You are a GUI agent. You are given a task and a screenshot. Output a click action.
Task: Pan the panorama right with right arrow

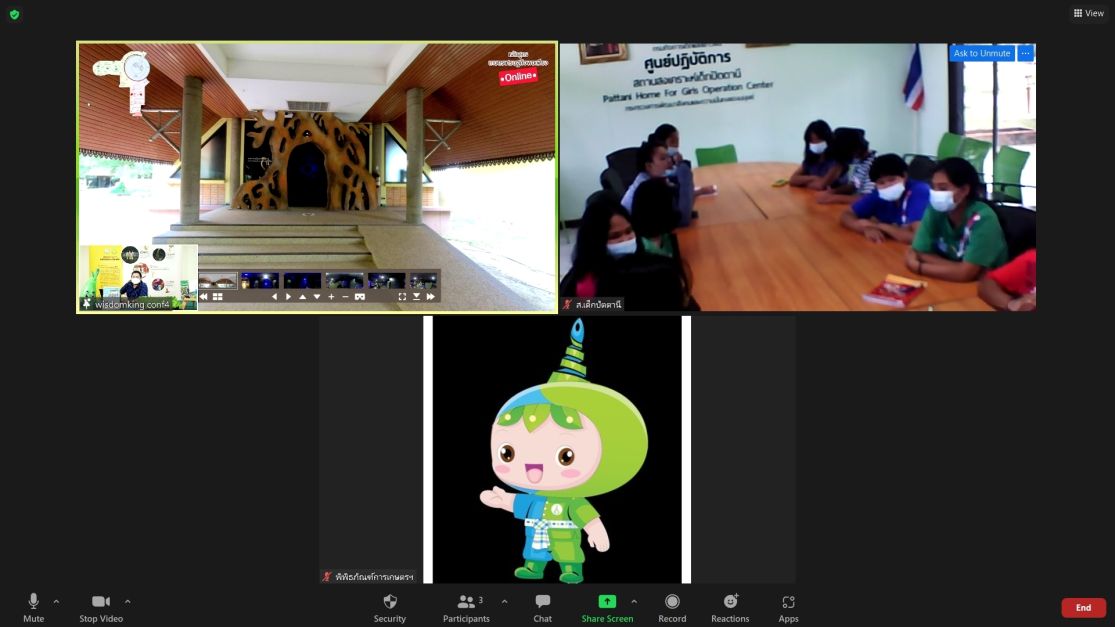(x=289, y=297)
